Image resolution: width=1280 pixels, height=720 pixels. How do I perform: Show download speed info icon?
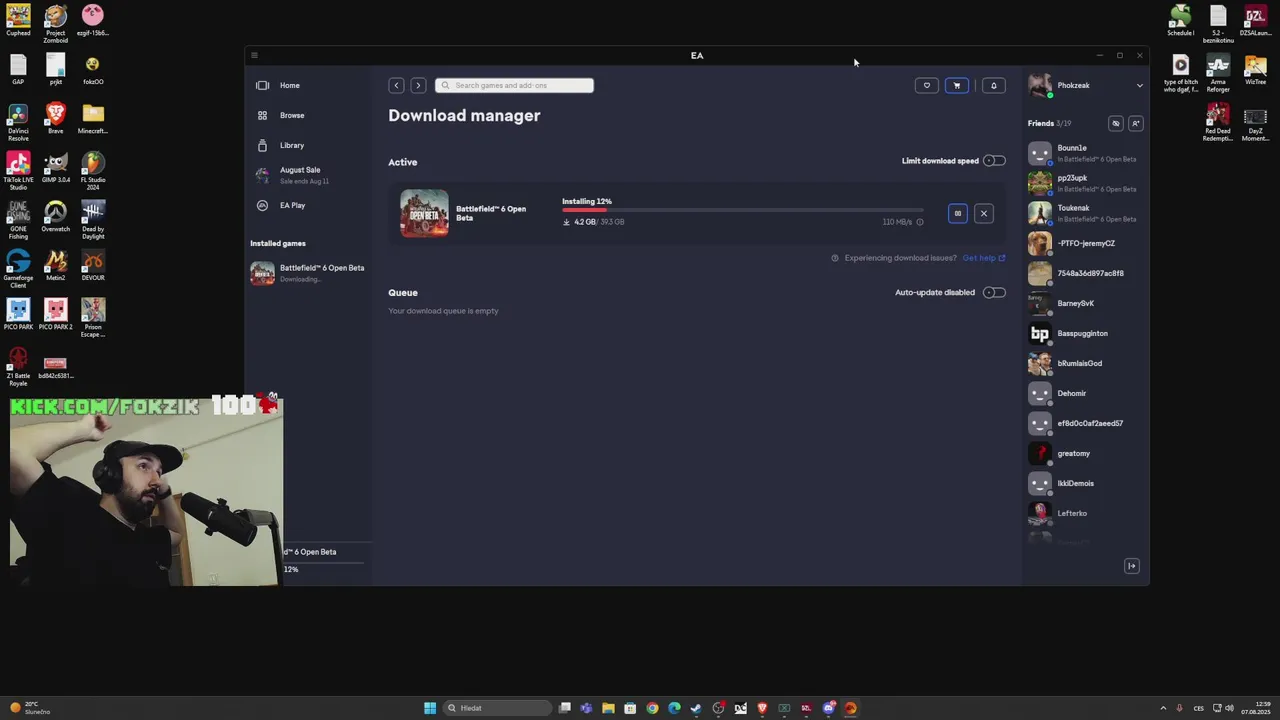click(920, 222)
